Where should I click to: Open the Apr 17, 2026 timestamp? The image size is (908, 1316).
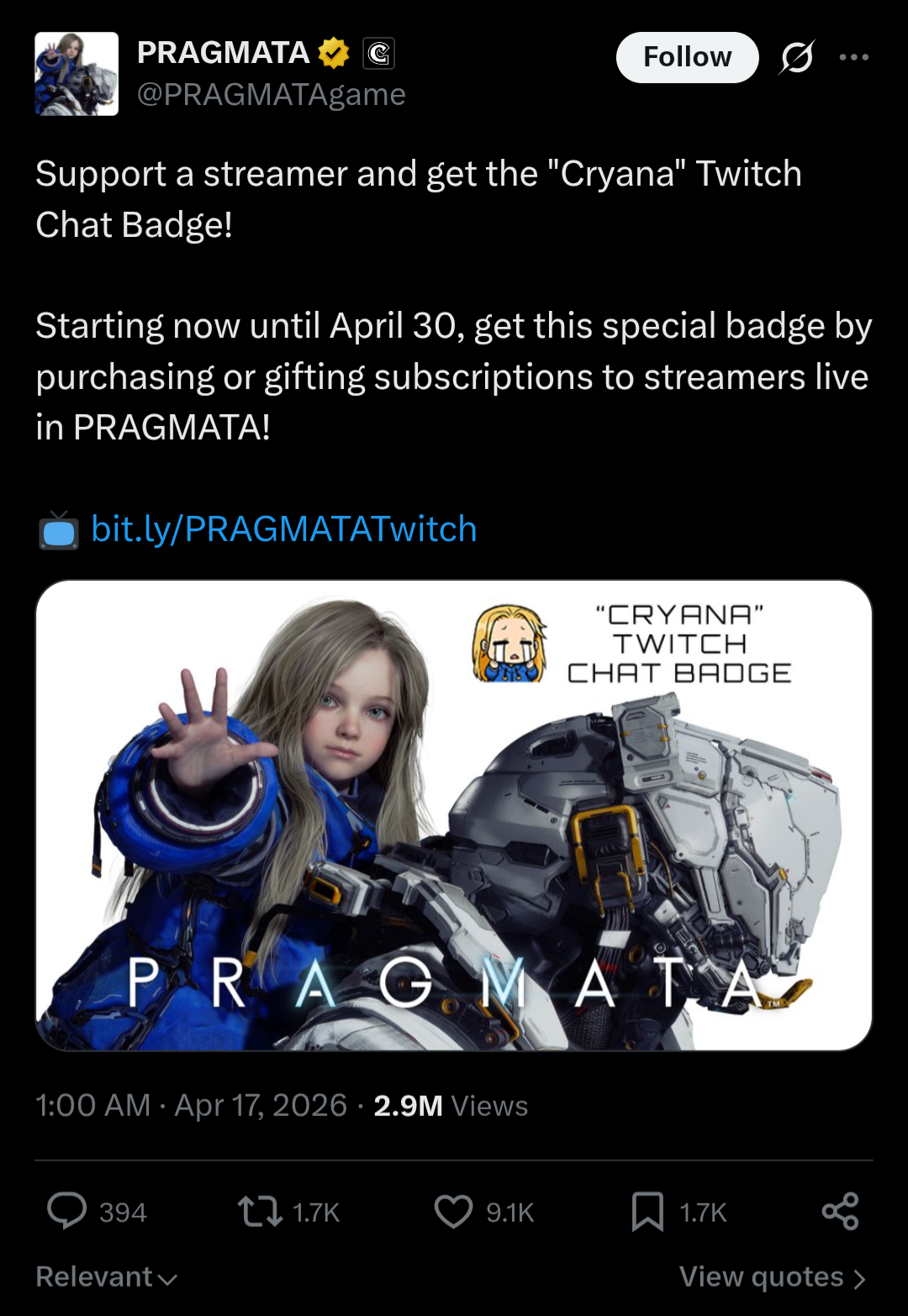point(261,1105)
